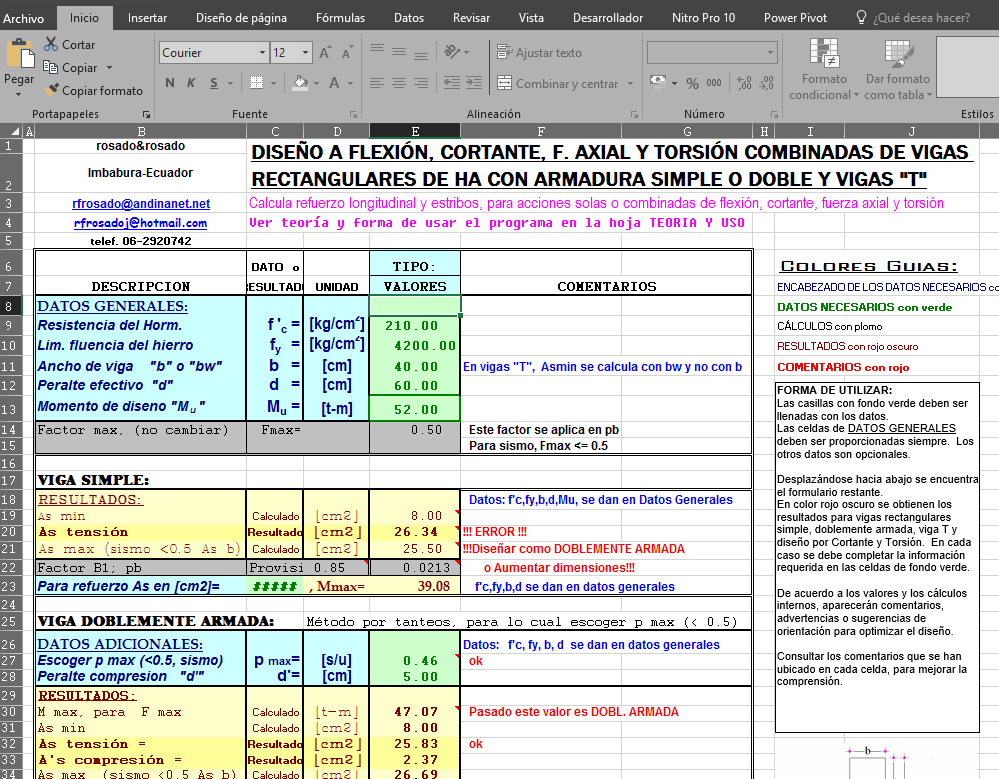Screen dimensions: 999x779
Task: Select As tensión result 26.34 cell
Action: coord(415,532)
